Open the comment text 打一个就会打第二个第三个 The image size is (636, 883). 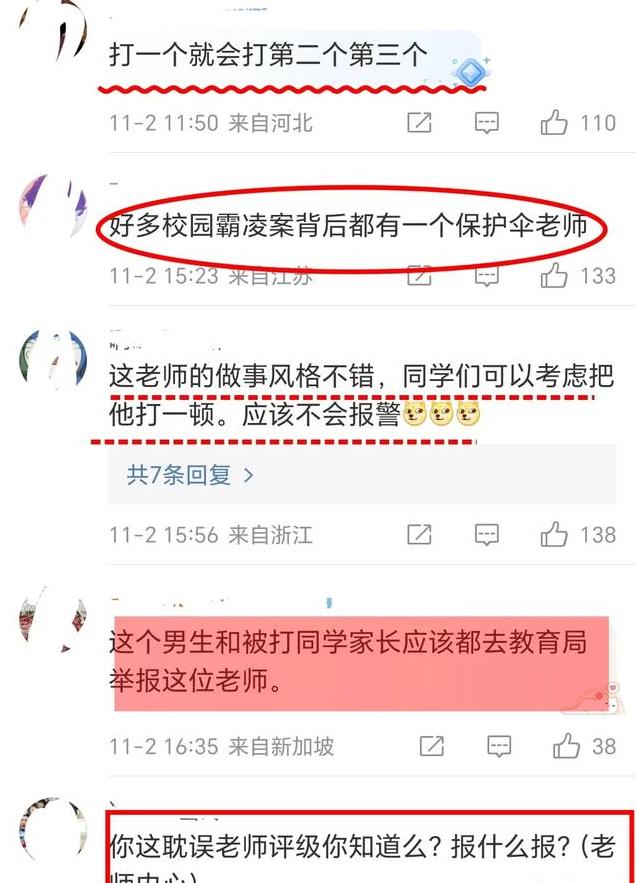pyautogui.click(x=268, y=55)
